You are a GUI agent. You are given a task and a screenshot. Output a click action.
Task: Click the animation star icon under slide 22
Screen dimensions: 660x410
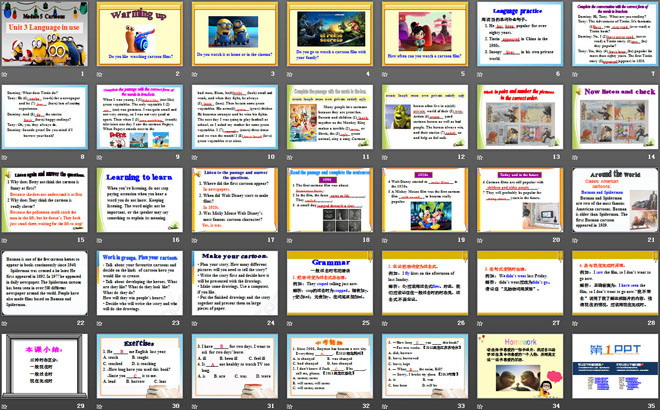tap(5, 323)
